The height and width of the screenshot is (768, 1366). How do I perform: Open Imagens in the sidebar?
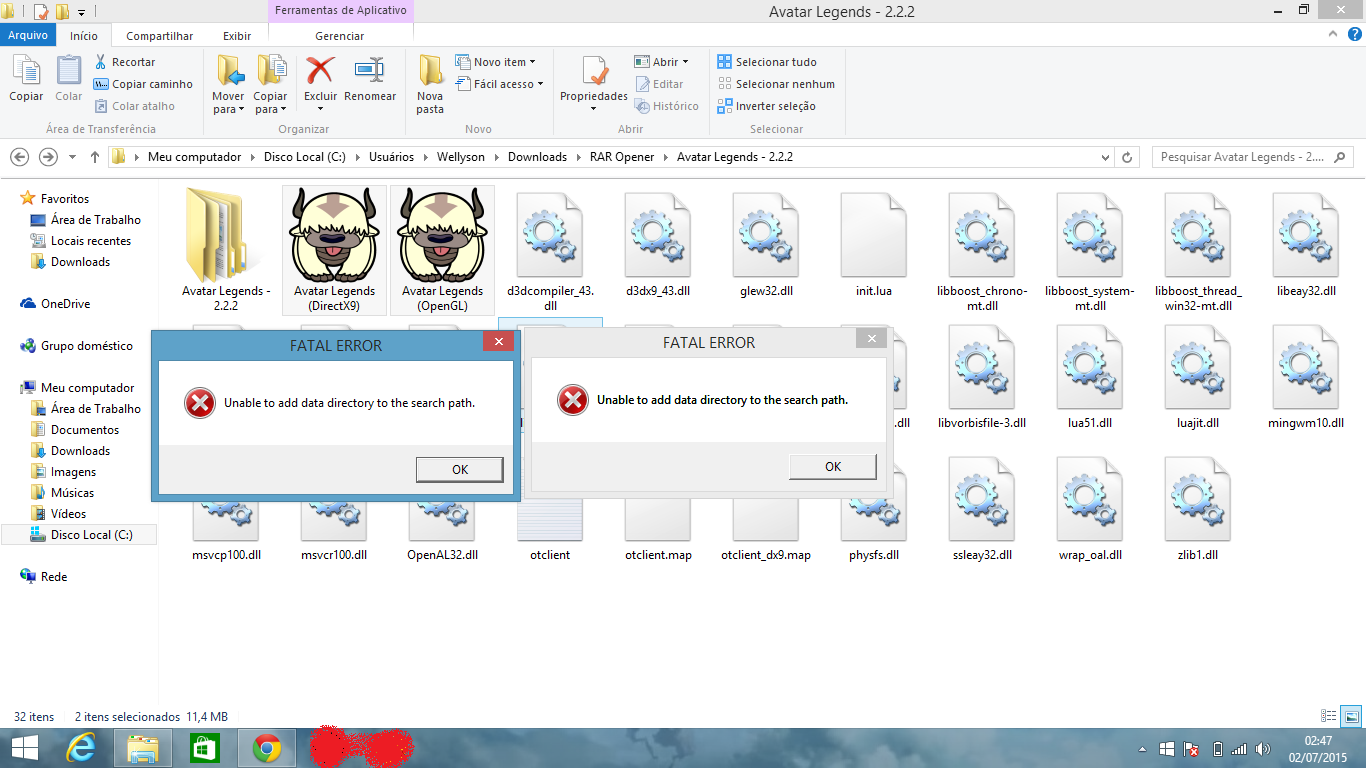click(x=74, y=472)
